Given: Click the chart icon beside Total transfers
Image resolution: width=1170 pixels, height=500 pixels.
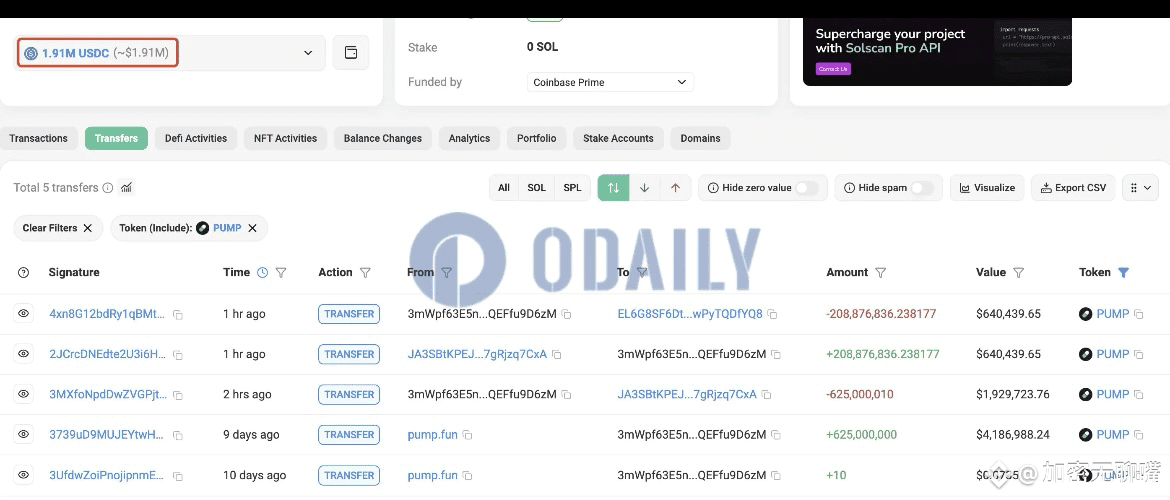Looking at the screenshot, I should [x=127, y=188].
